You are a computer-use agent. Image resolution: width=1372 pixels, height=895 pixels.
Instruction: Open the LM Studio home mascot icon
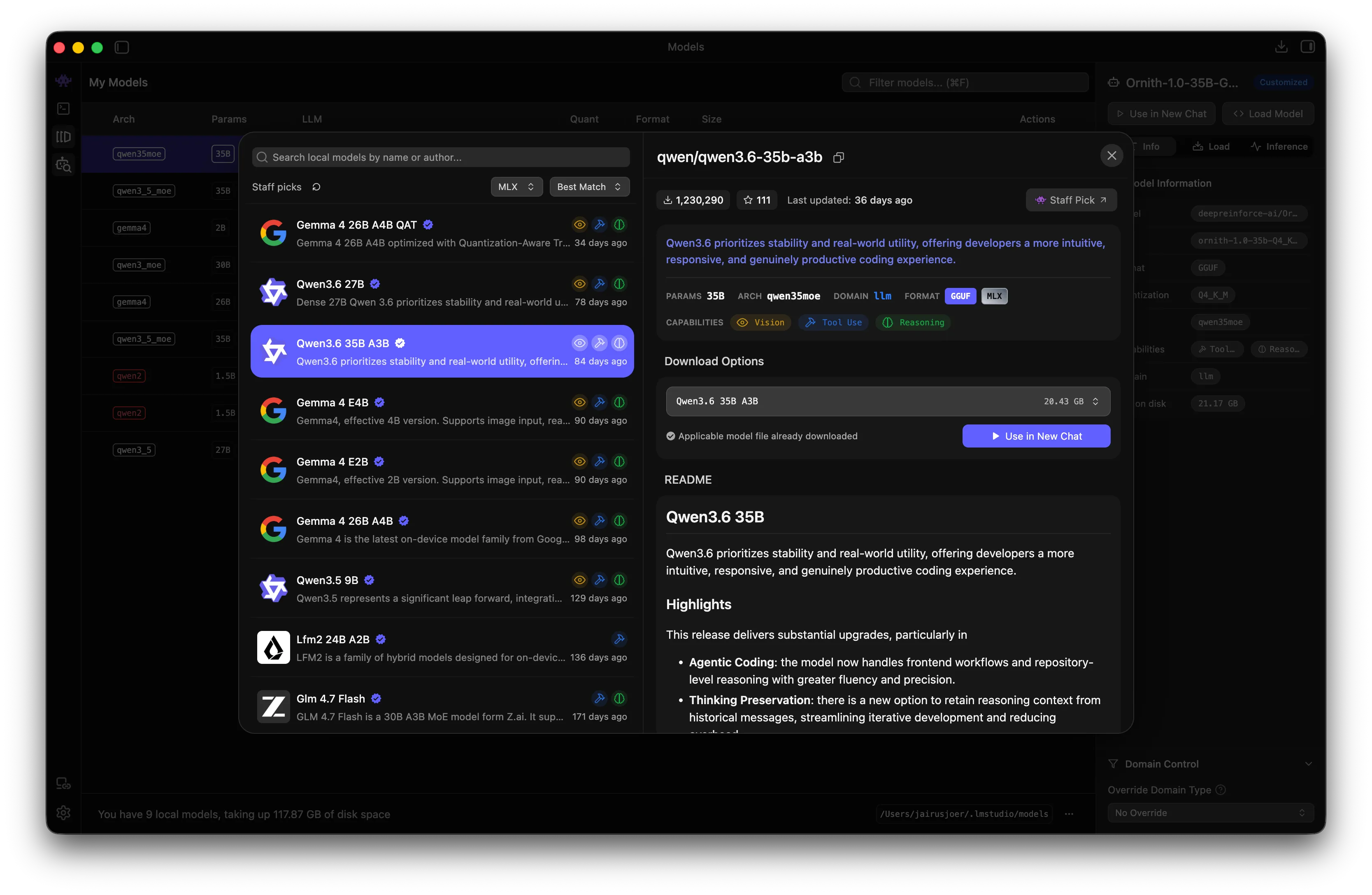63,81
